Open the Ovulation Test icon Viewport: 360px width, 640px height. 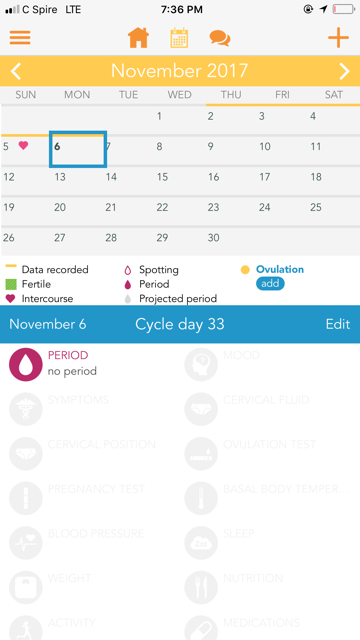pyautogui.click(x=201, y=454)
